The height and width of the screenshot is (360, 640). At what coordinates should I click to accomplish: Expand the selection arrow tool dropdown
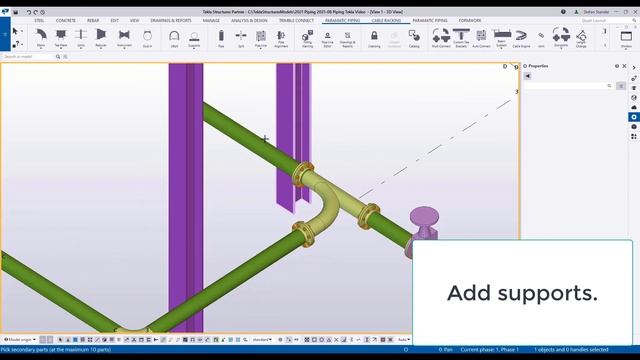coord(22,31)
